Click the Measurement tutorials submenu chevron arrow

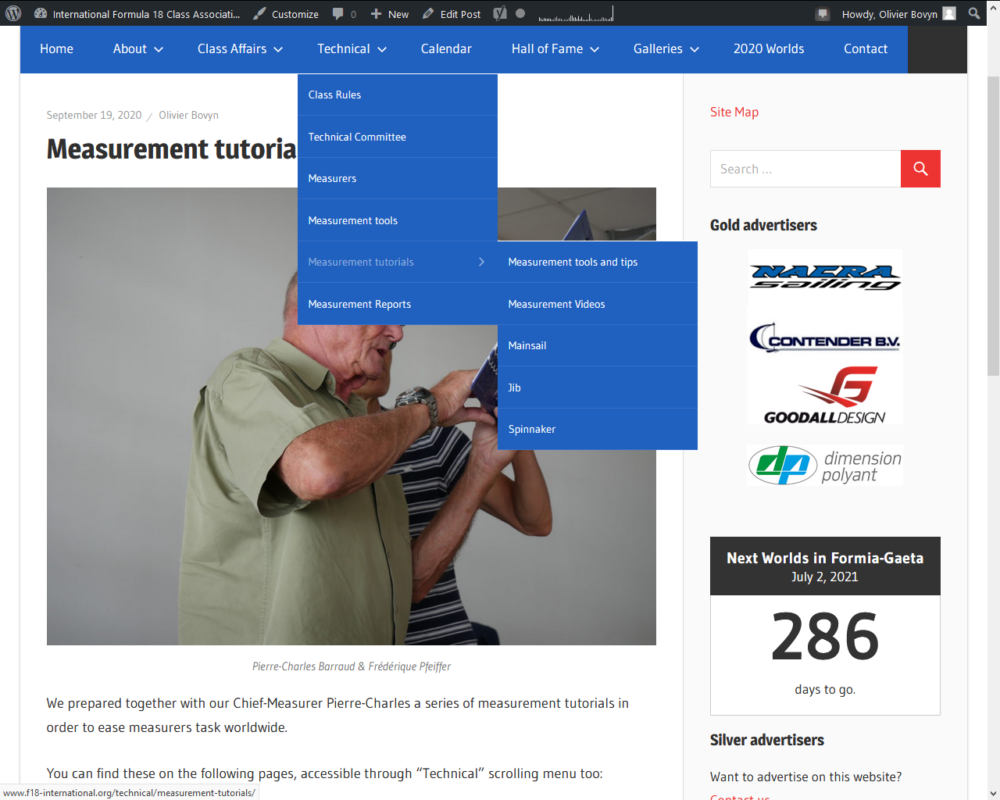pos(482,262)
